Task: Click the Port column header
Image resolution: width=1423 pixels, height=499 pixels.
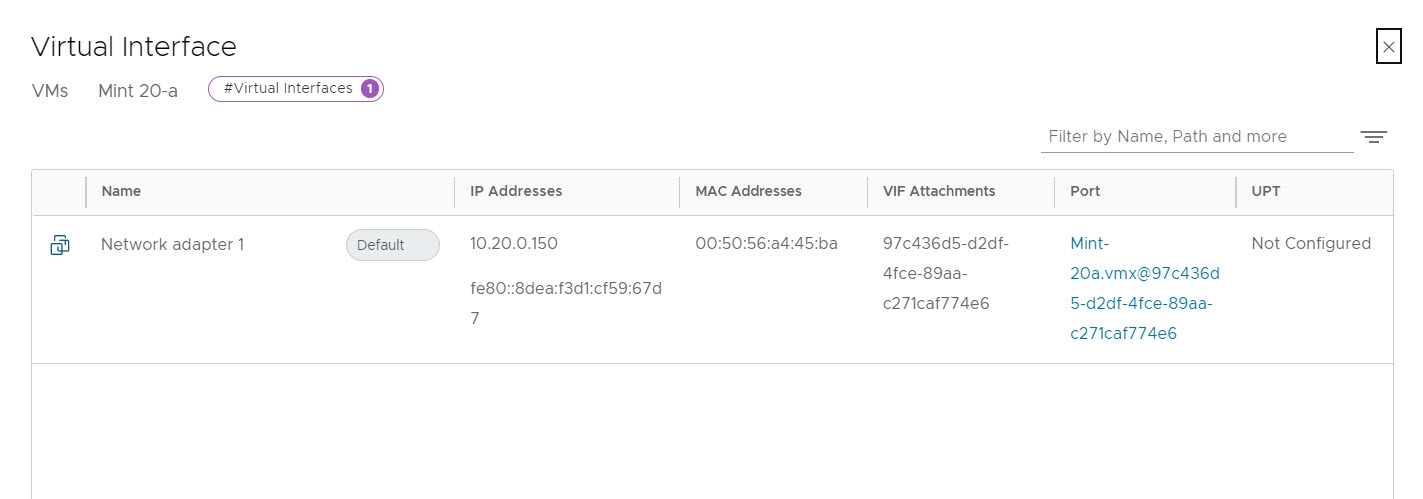Action: point(1085,191)
